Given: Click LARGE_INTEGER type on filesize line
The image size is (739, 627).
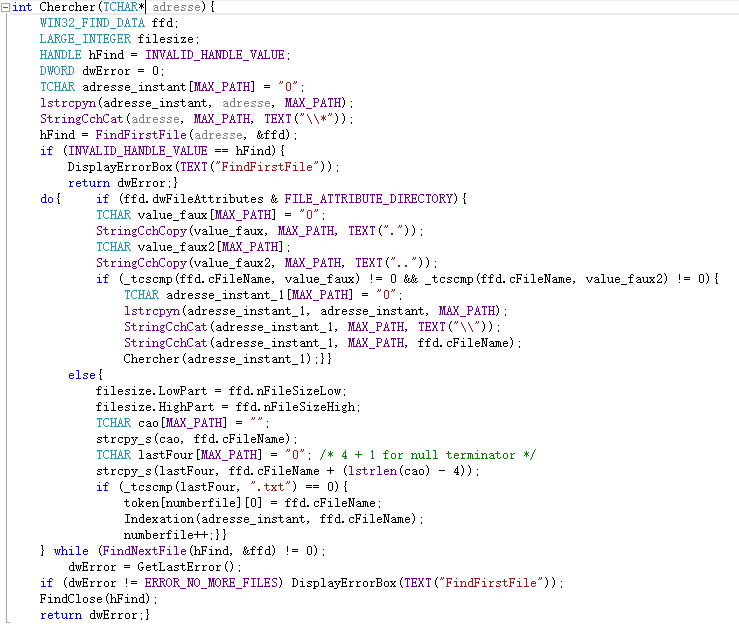Looking at the screenshot, I should pyautogui.click(x=85, y=39).
